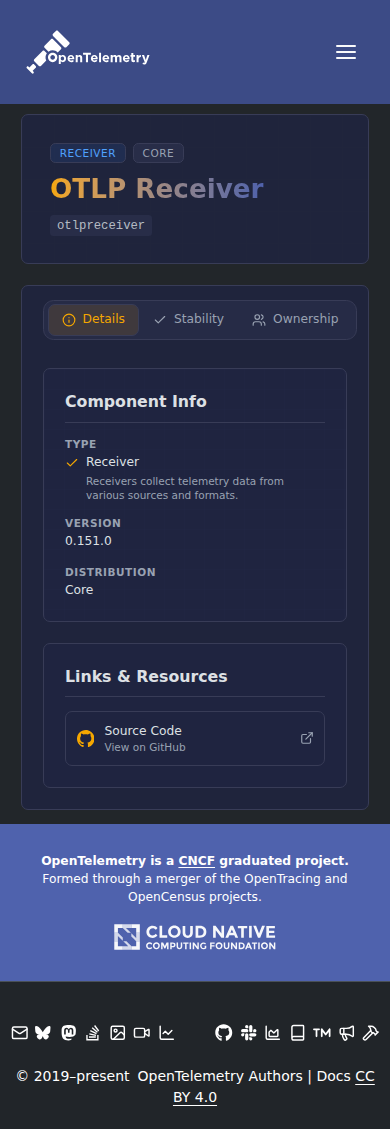This screenshot has width=390, height=1129.
Task: Click the video camera icon in footer
Action: tap(142, 1033)
